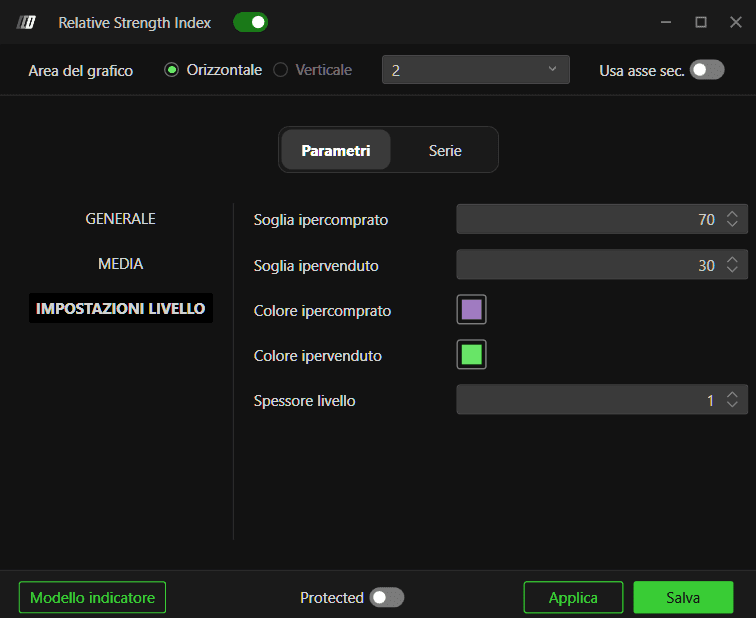Click the Salva button
The image size is (756, 618).
(683, 597)
